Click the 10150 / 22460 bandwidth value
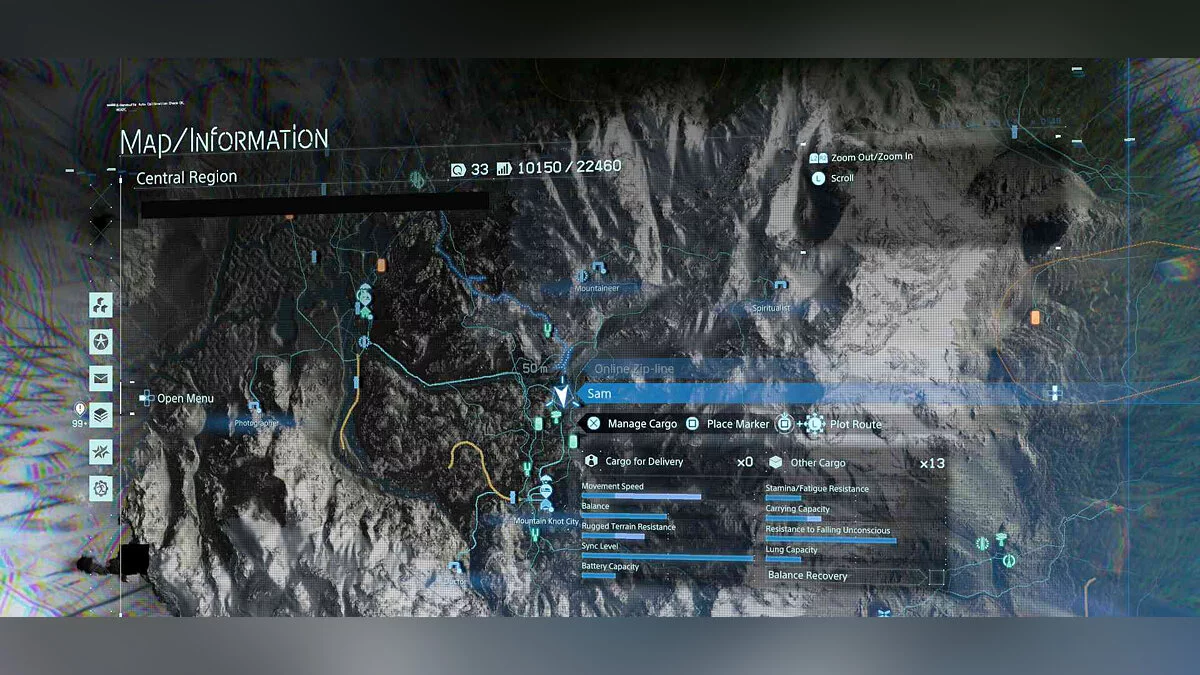 point(569,168)
